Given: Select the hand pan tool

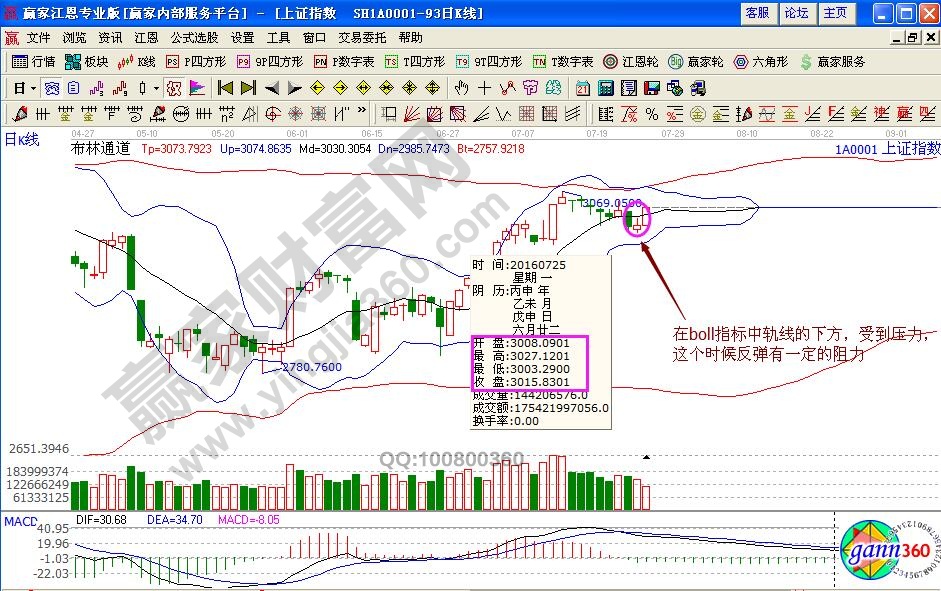Looking at the screenshot, I should 462,88.
